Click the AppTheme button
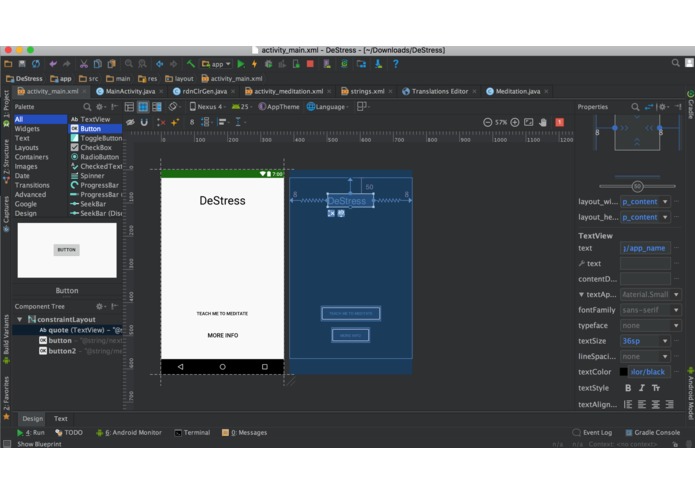 (x=279, y=107)
